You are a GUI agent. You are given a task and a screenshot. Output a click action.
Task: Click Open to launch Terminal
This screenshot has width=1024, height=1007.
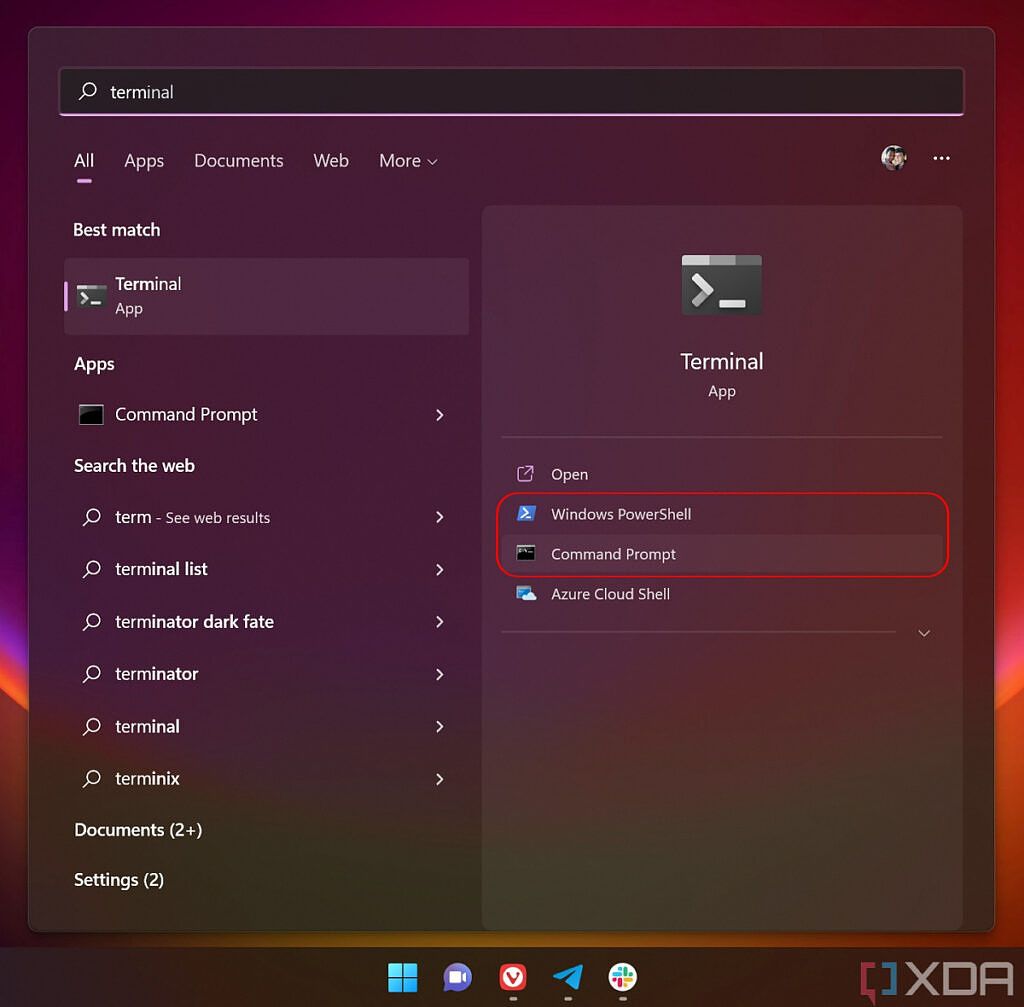coord(569,474)
